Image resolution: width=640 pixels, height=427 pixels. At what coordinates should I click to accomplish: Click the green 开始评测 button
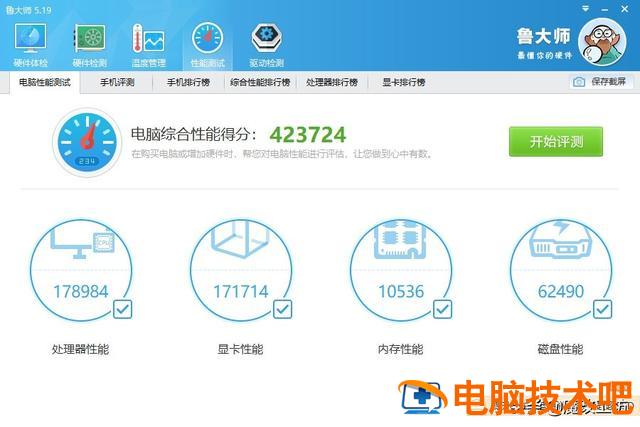click(x=556, y=142)
